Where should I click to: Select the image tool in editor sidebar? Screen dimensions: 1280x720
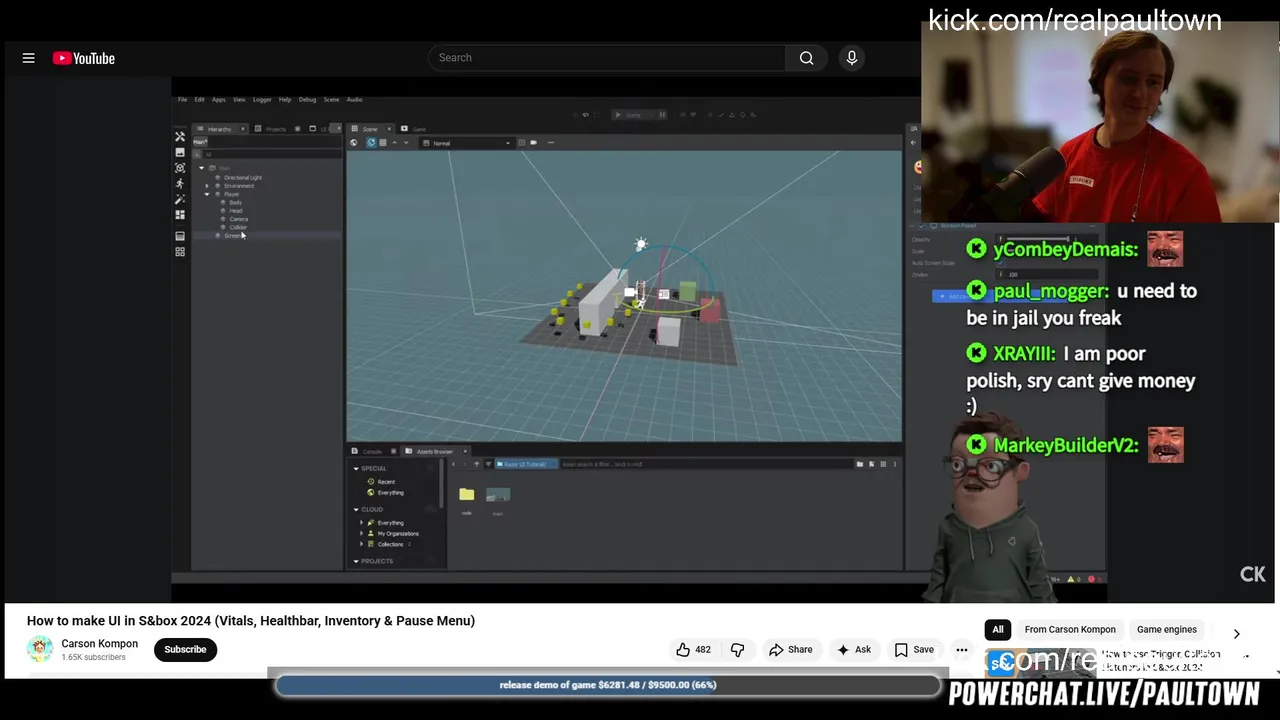point(180,152)
